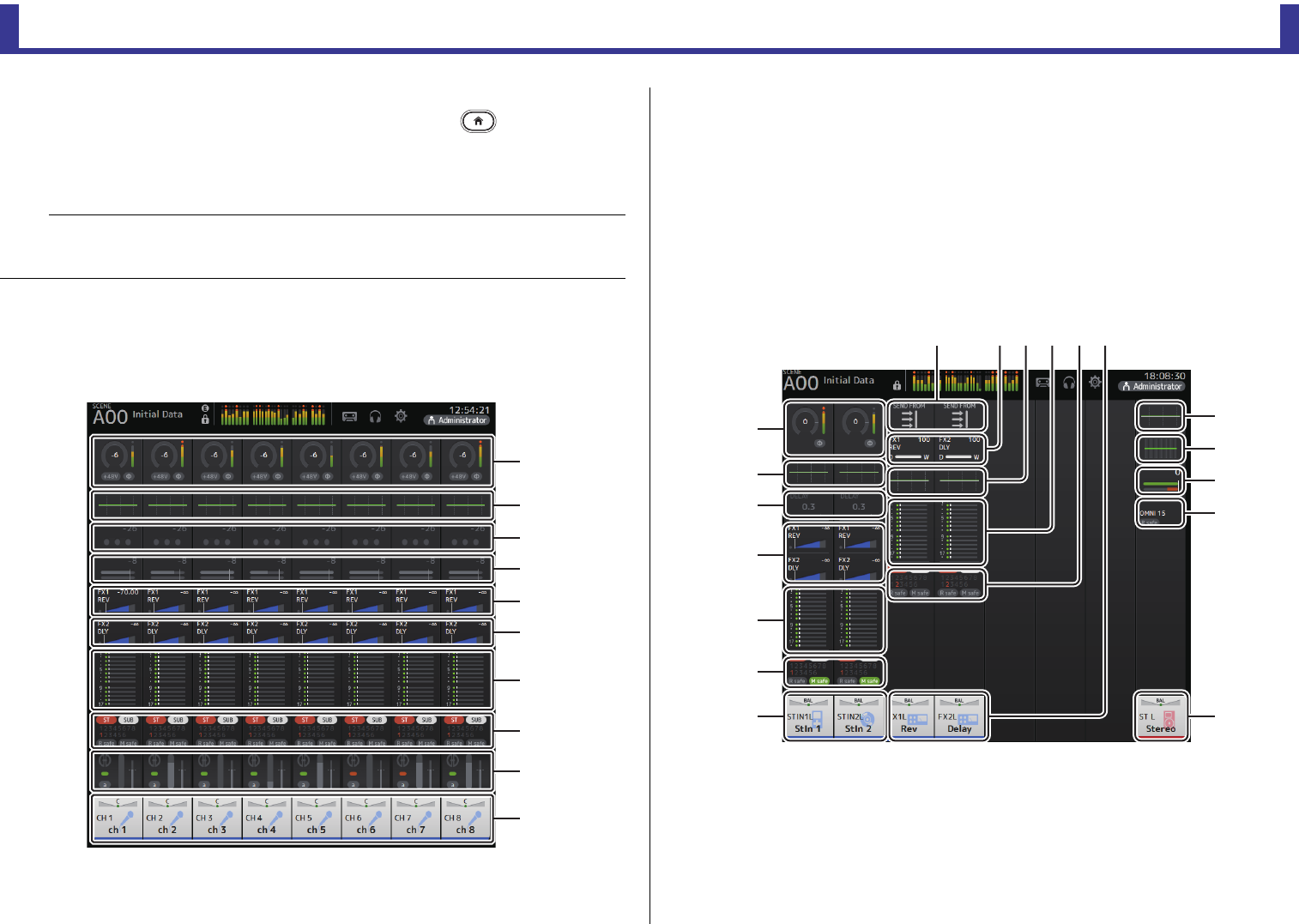Select ch 6 microphone channel name
Screen dimensions: 1299x924
[366, 818]
